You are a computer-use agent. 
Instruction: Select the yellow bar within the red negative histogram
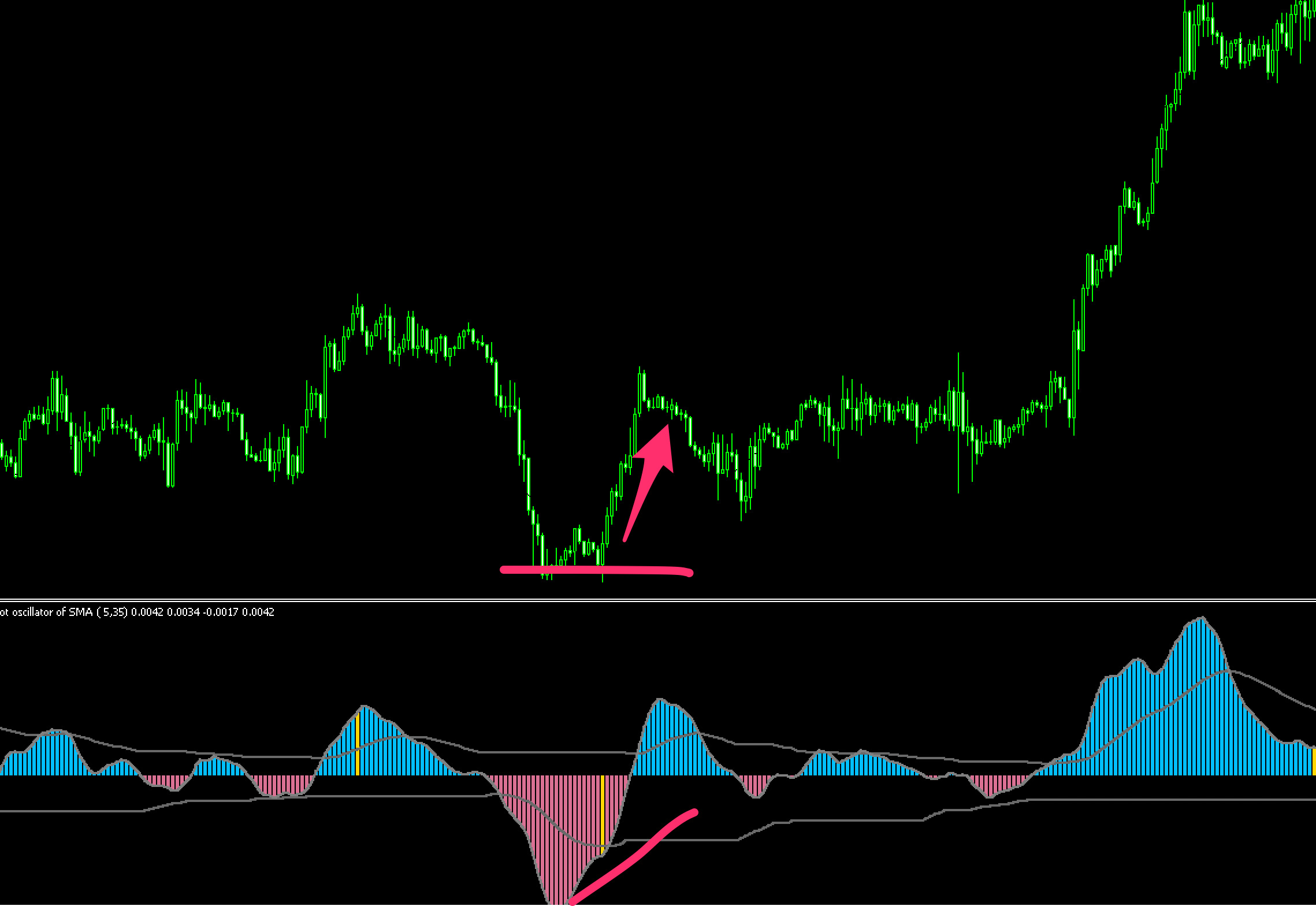click(x=603, y=815)
